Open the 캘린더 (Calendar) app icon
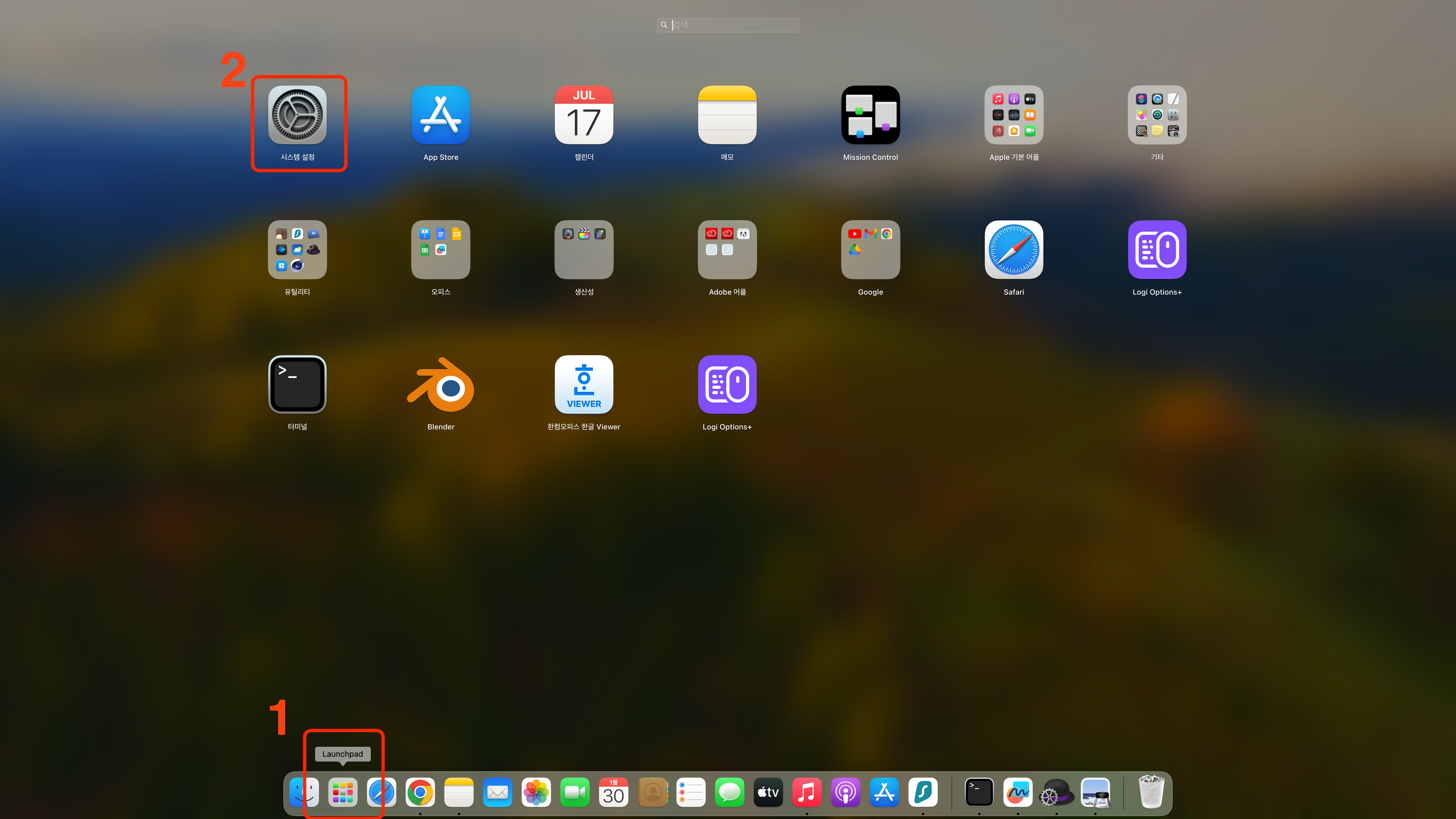 click(584, 115)
